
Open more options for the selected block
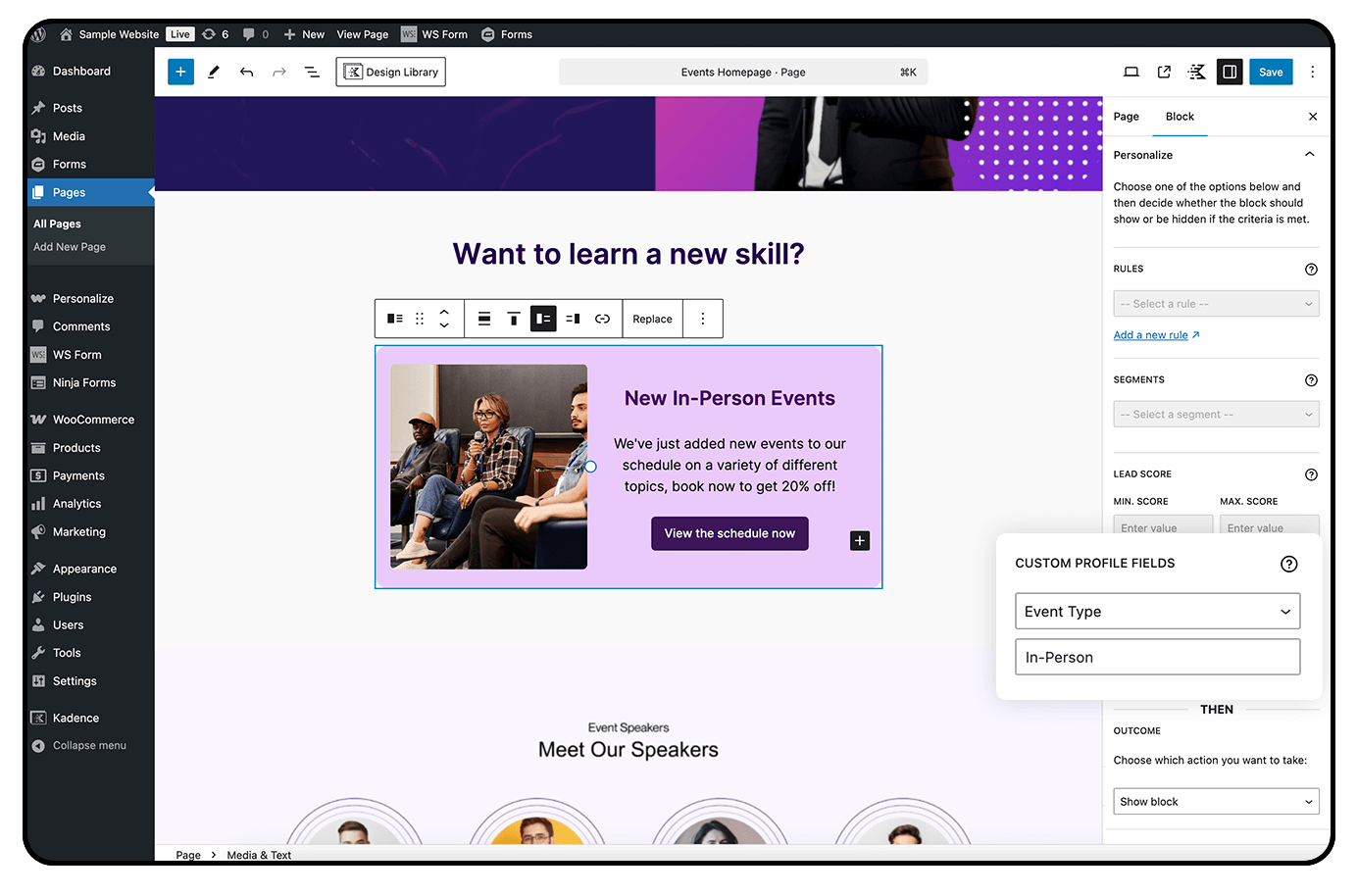point(703,318)
